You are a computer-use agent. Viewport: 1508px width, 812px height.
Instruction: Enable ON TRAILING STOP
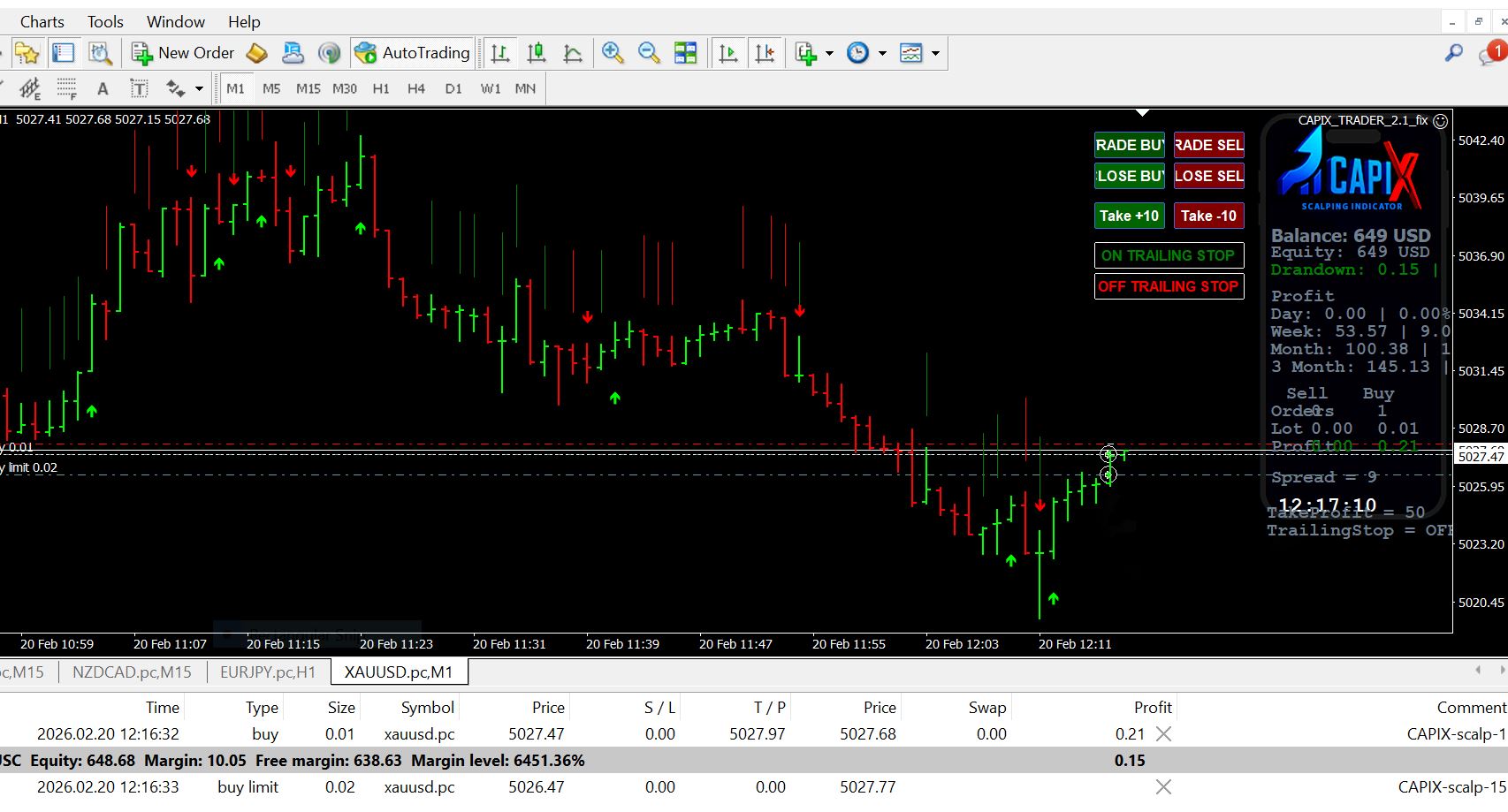click(1168, 255)
